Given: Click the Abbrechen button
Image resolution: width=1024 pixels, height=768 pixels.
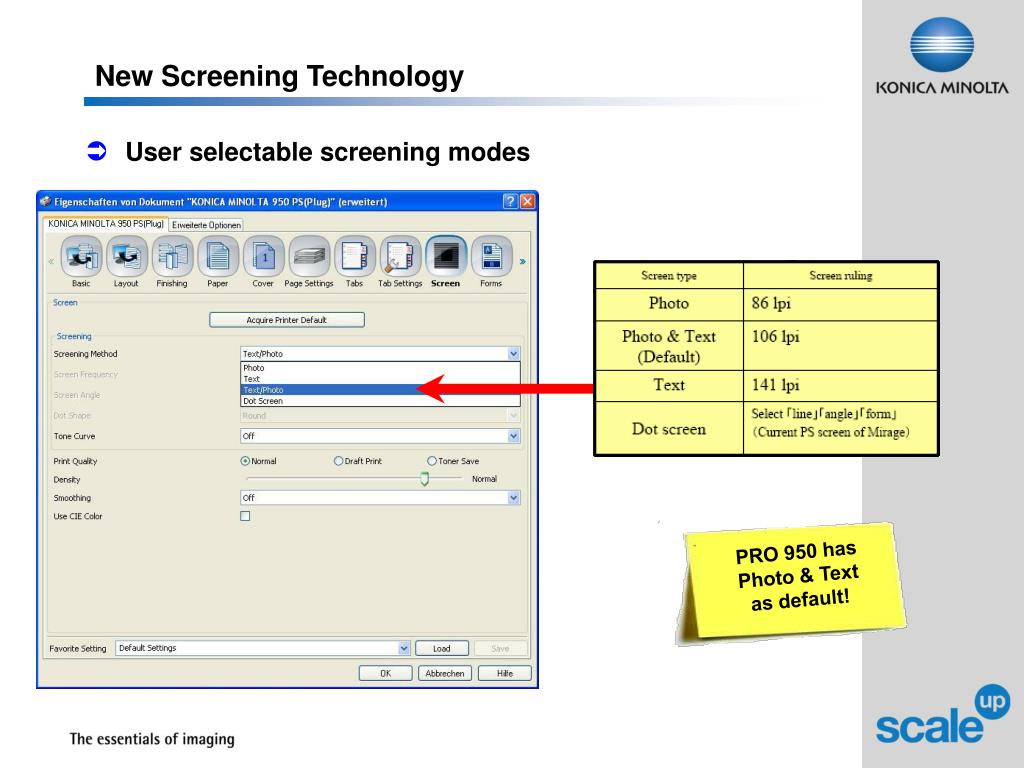Looking at the screenshot, I should tap(445, 673).
